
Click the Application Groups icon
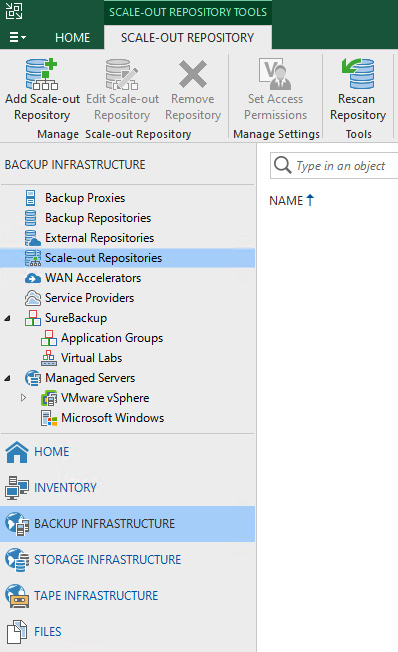point(49,338)
